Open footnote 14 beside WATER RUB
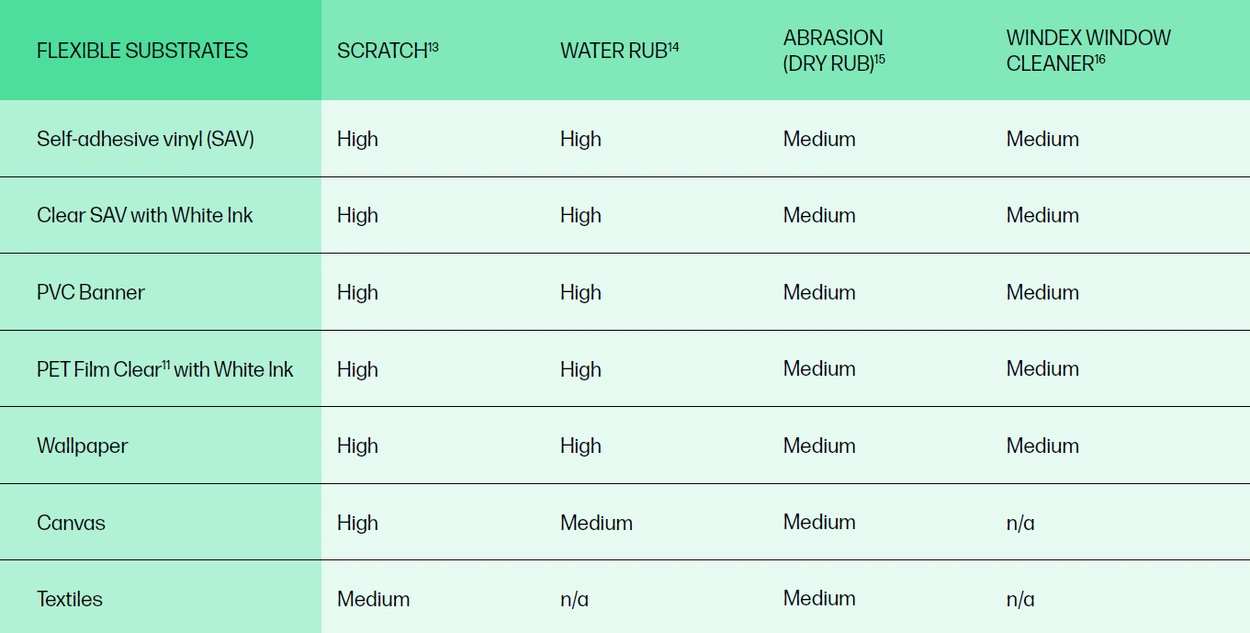 coord(673,46)
